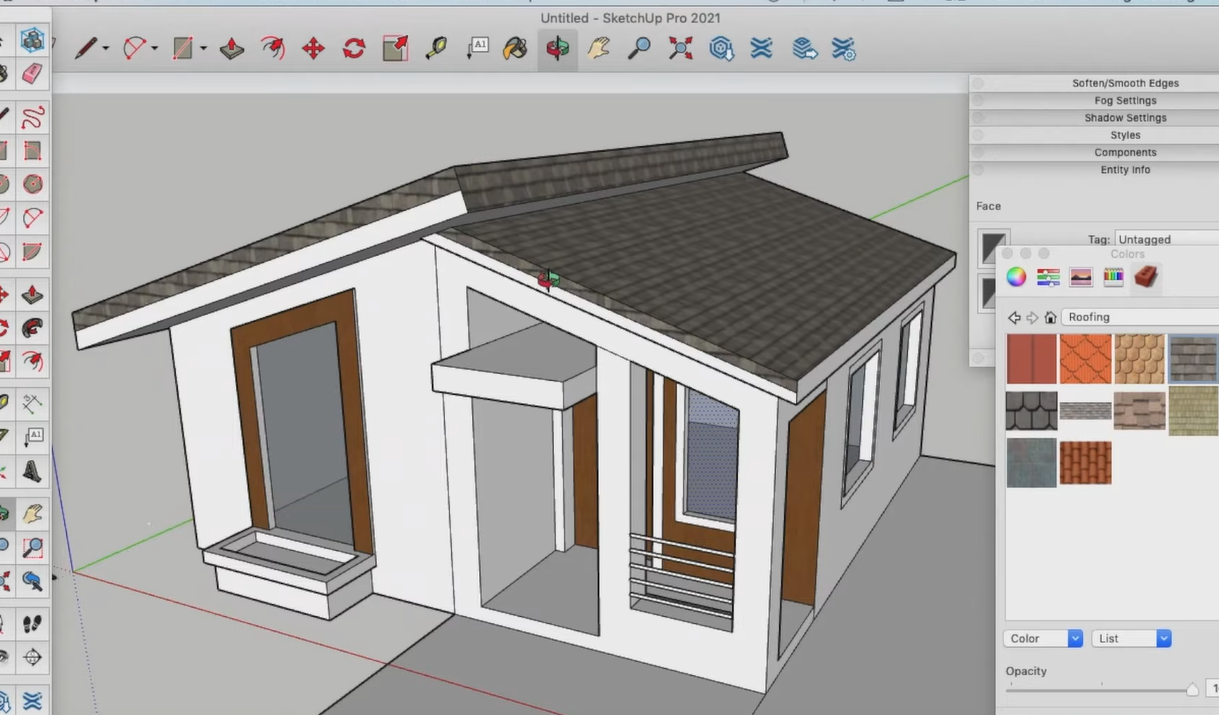The image size is (1219, 715).
Task: Open the 3D Warehouse icon
Action: pyautogui.click(x=721, y=48)
